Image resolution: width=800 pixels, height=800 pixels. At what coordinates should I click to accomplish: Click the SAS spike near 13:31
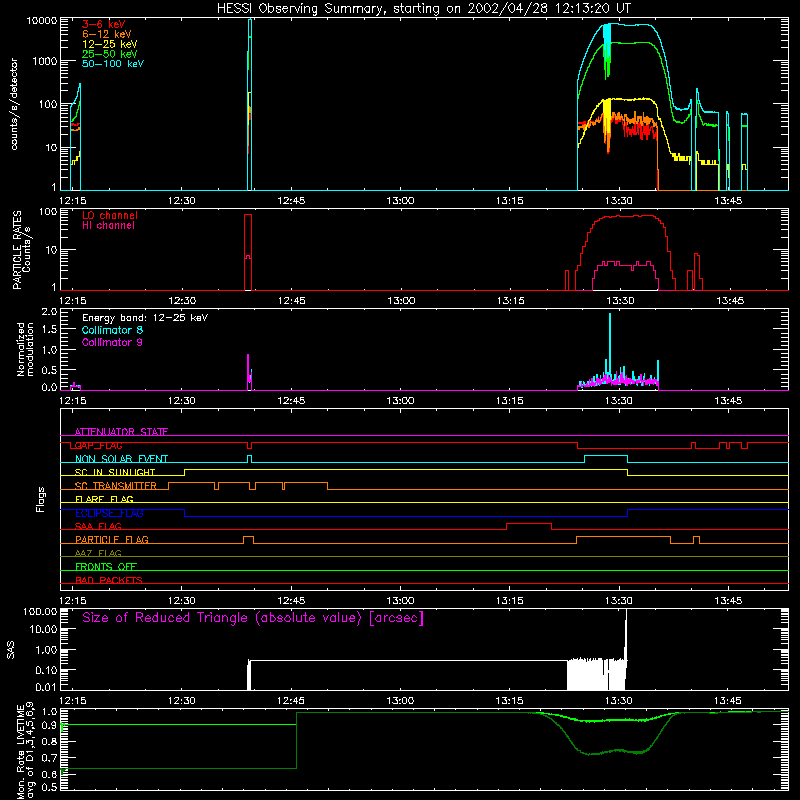pos(626,648)
